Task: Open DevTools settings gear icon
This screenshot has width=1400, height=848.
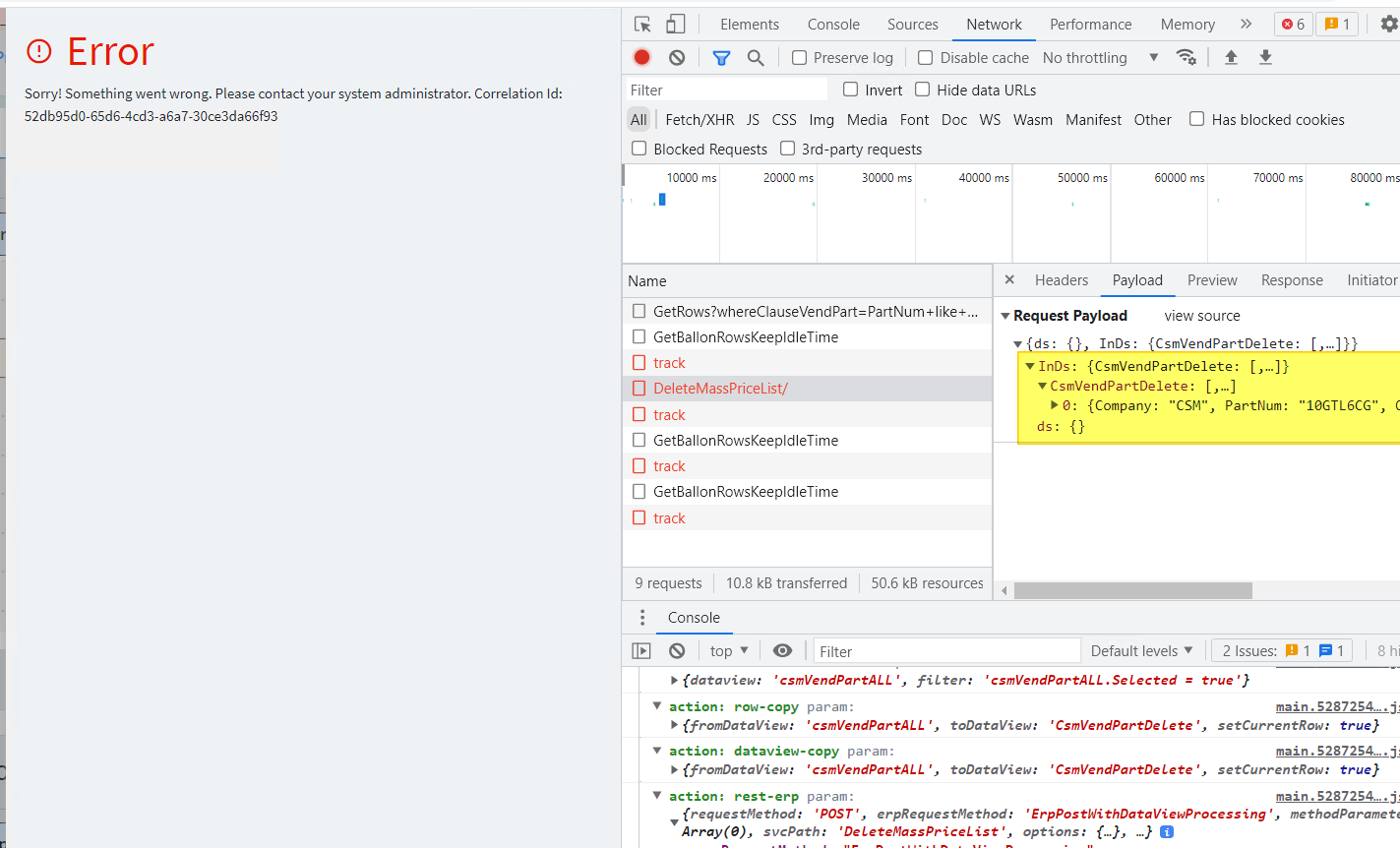Action: coord(1389,25)
